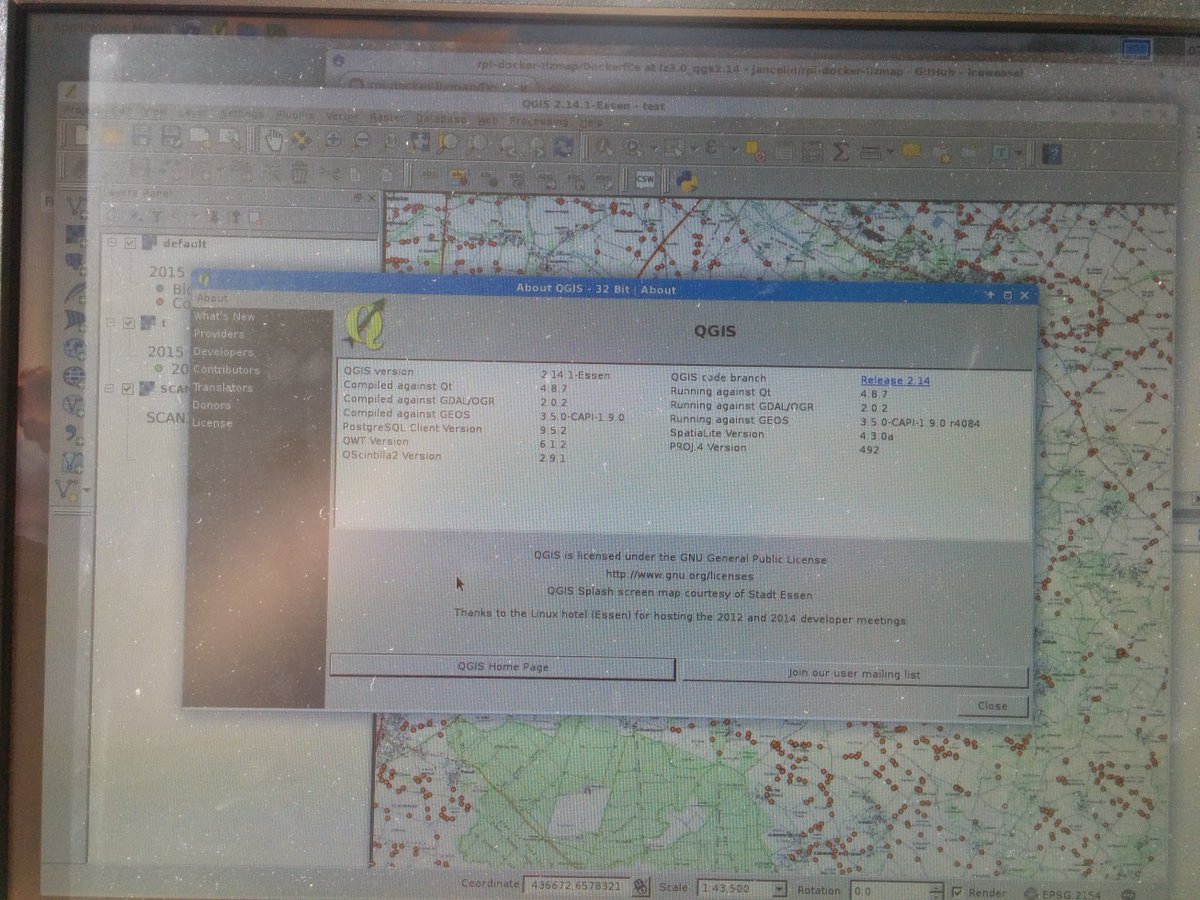
Task: Click the QGIS Home Page button
Action: coord(503,667)
